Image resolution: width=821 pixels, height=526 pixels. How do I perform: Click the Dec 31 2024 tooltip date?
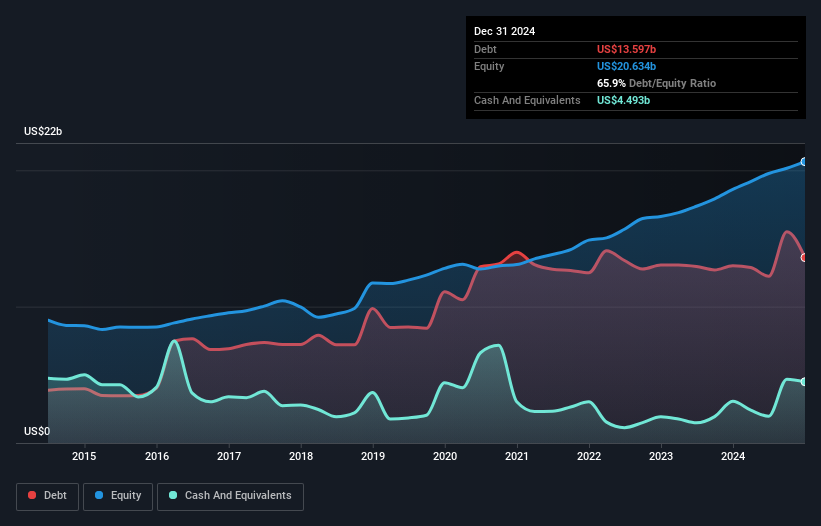[x=504, y=31]
